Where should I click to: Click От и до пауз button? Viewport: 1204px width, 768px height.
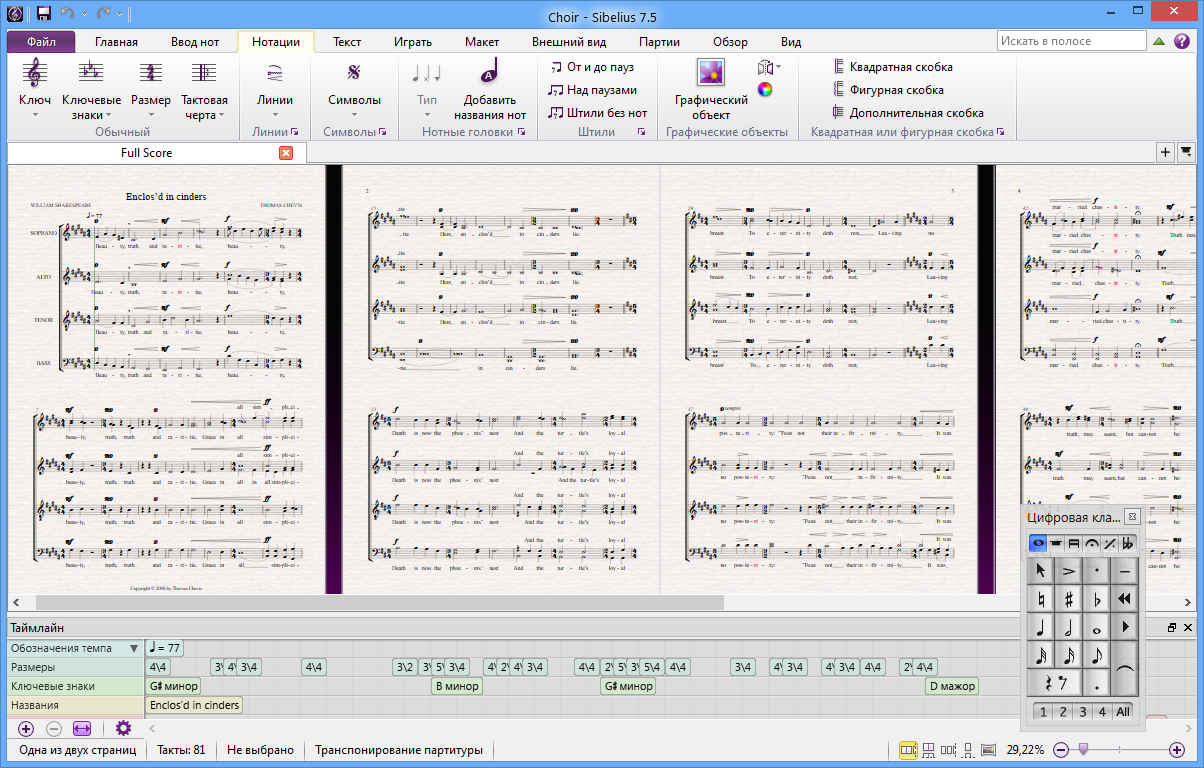pyautogui.click(x=592, y=67)
